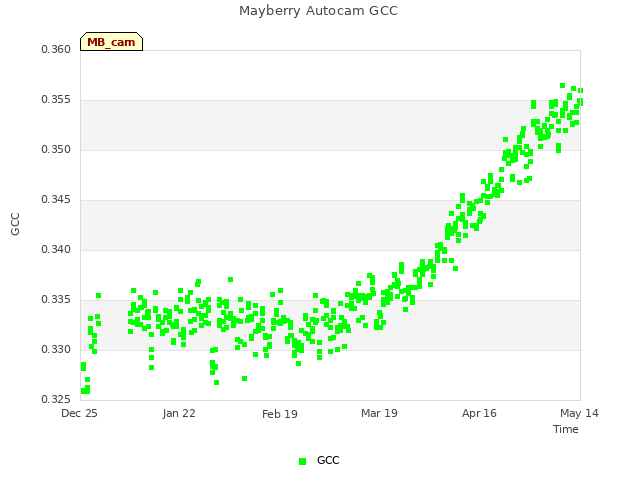640x480 pixels.
Task: Click the green GCC legend swatch
Action: coord(302,461)
